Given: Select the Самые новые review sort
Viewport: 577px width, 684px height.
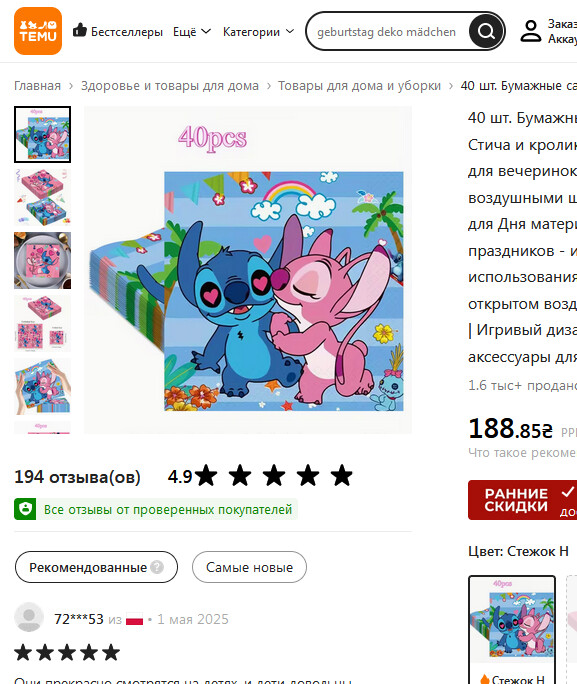Looking at the screenshot, I should [249, 567].
